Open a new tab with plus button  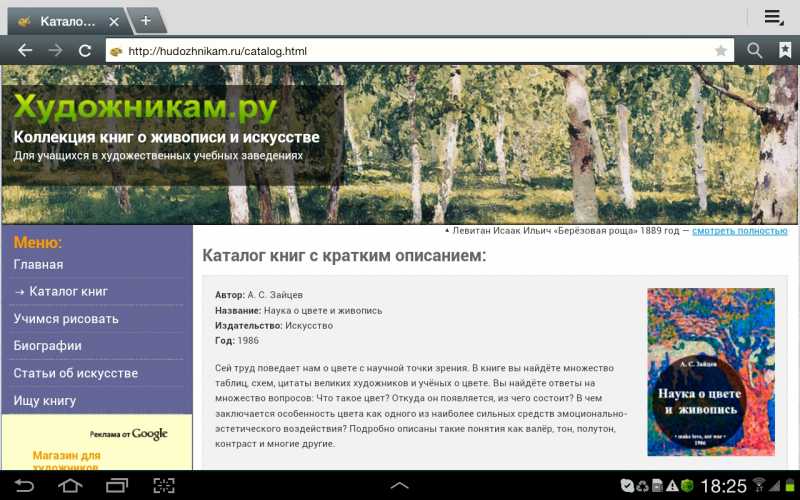[x=145, y=20]
